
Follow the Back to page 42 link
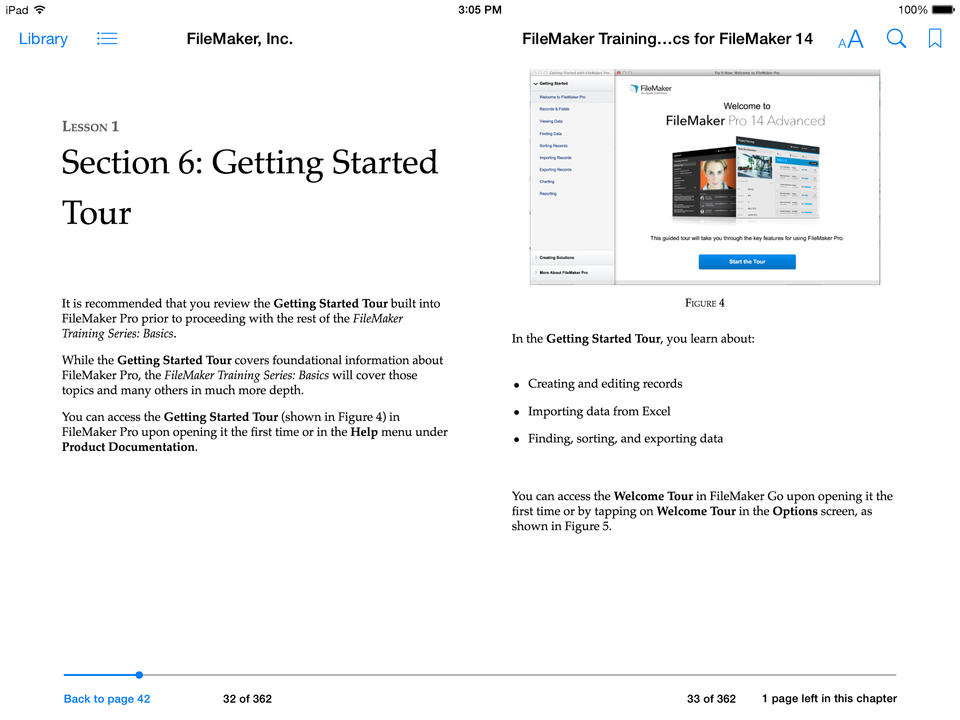pyautogui.click(x=107, y=699)
